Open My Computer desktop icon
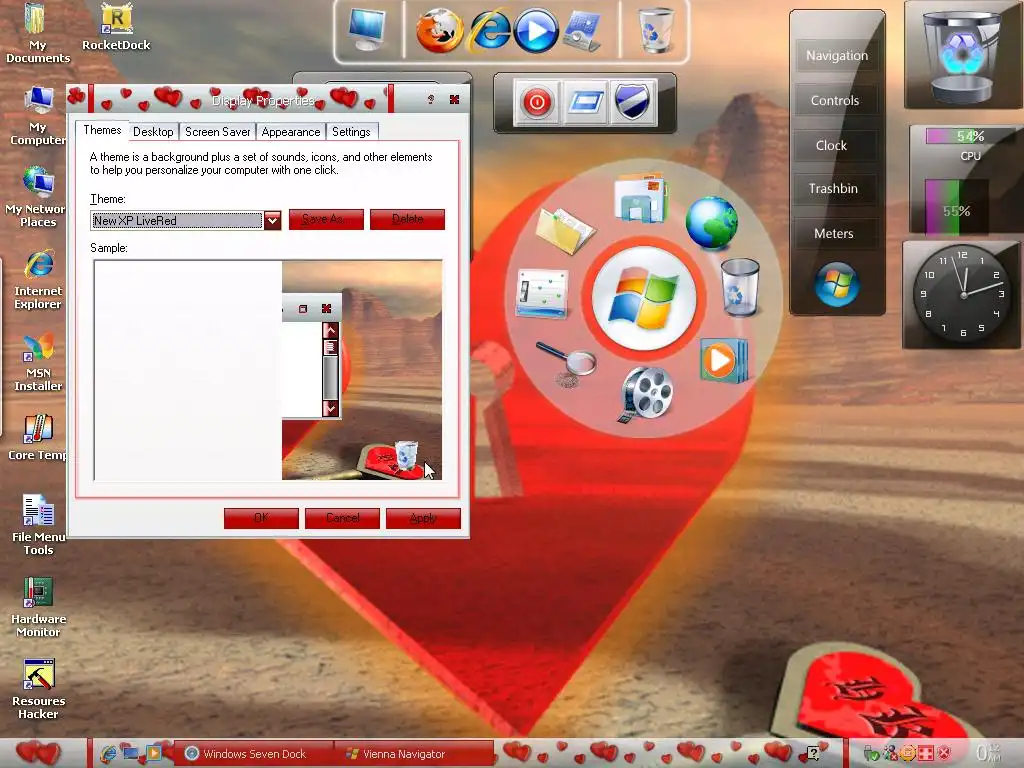The image size is (1024, 768). point(37,116)
